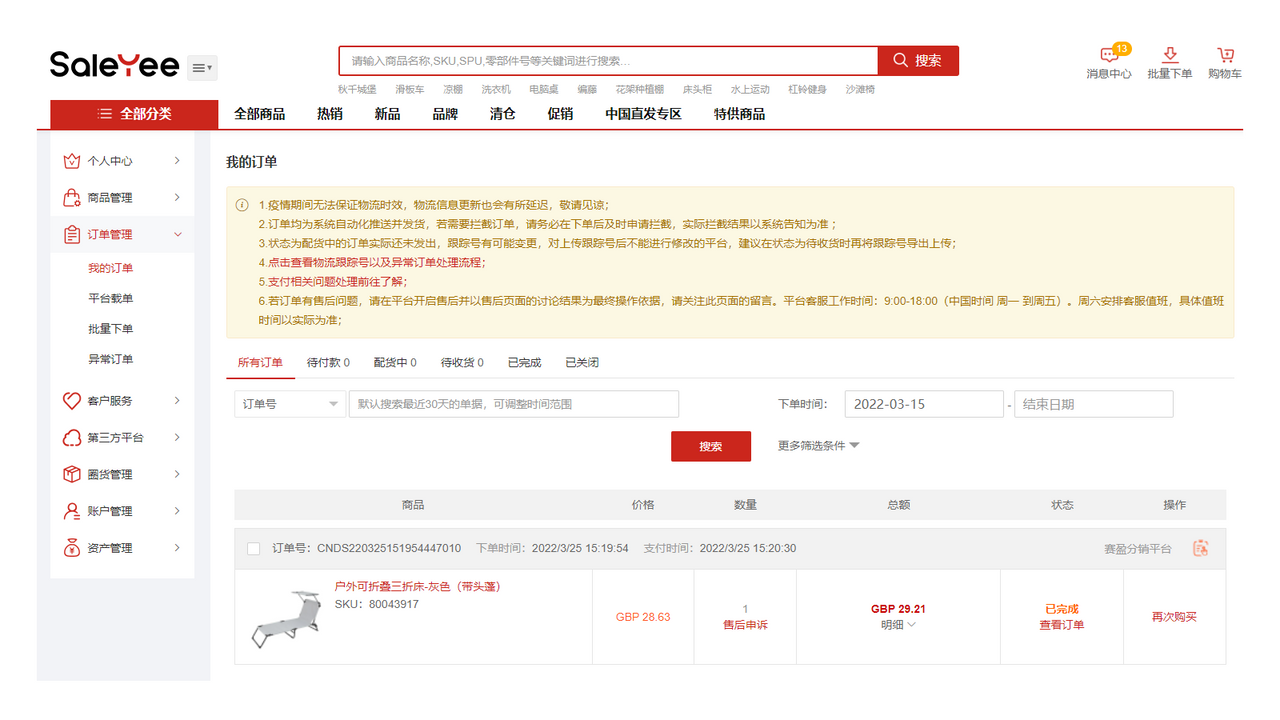
Task: Switch to the 待付款 tab
Action: (328, 363)
